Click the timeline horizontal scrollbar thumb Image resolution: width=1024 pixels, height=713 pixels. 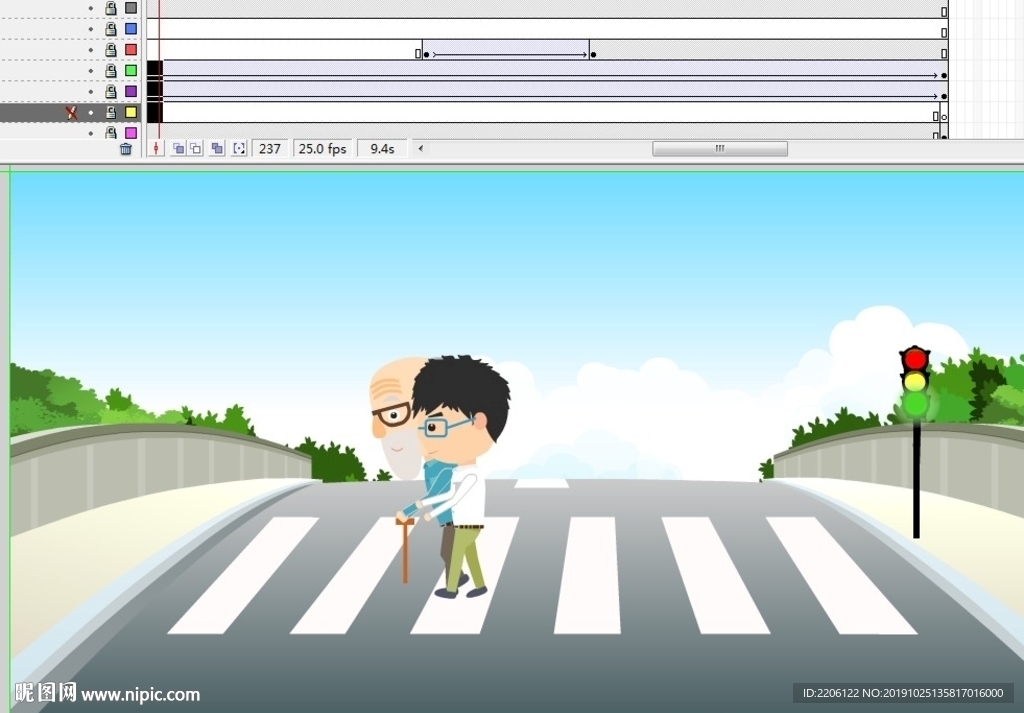720,149
